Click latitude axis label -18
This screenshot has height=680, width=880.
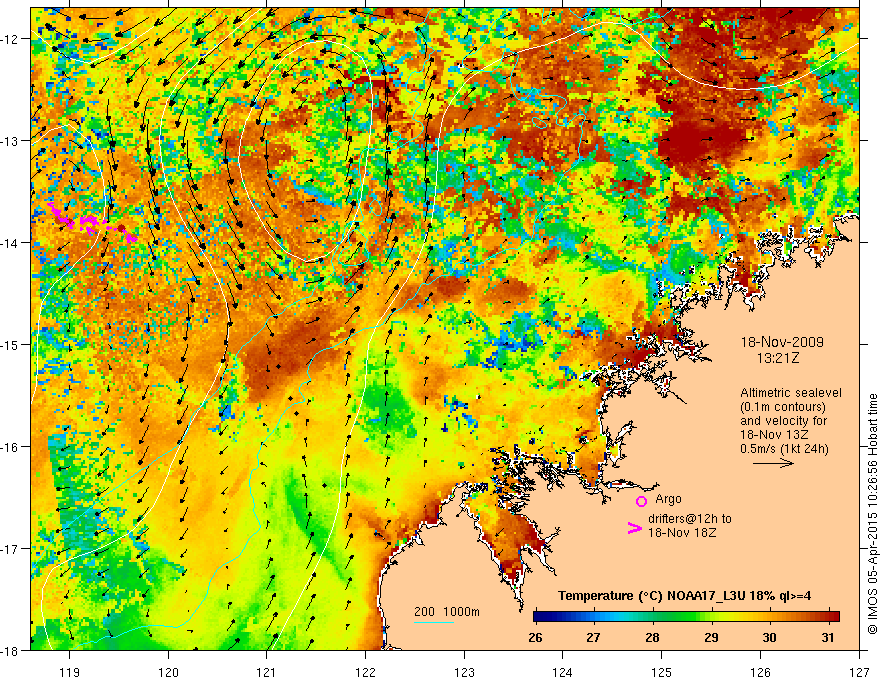(x=11, y=651)
